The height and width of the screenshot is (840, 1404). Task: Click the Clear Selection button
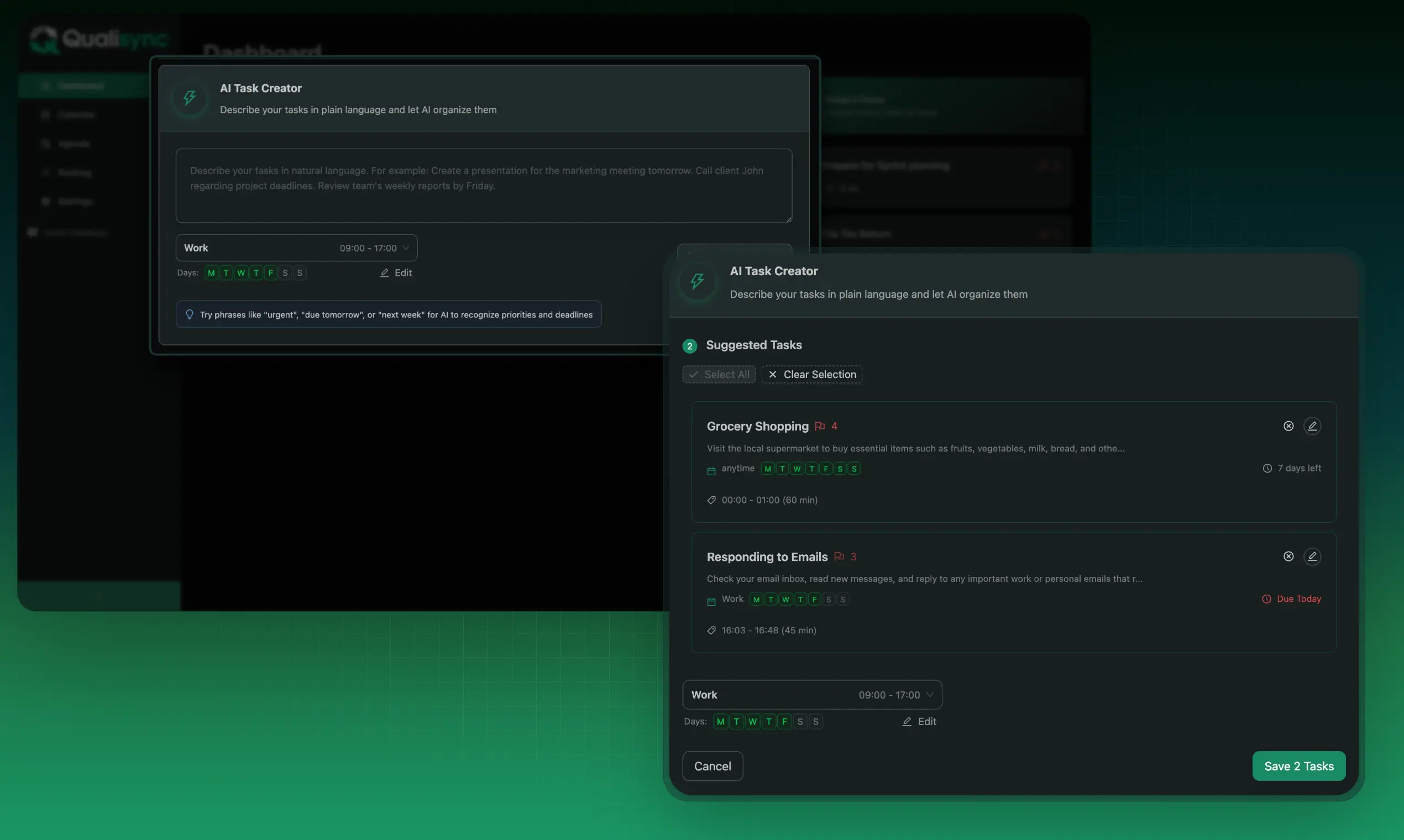tap(812, 374)
